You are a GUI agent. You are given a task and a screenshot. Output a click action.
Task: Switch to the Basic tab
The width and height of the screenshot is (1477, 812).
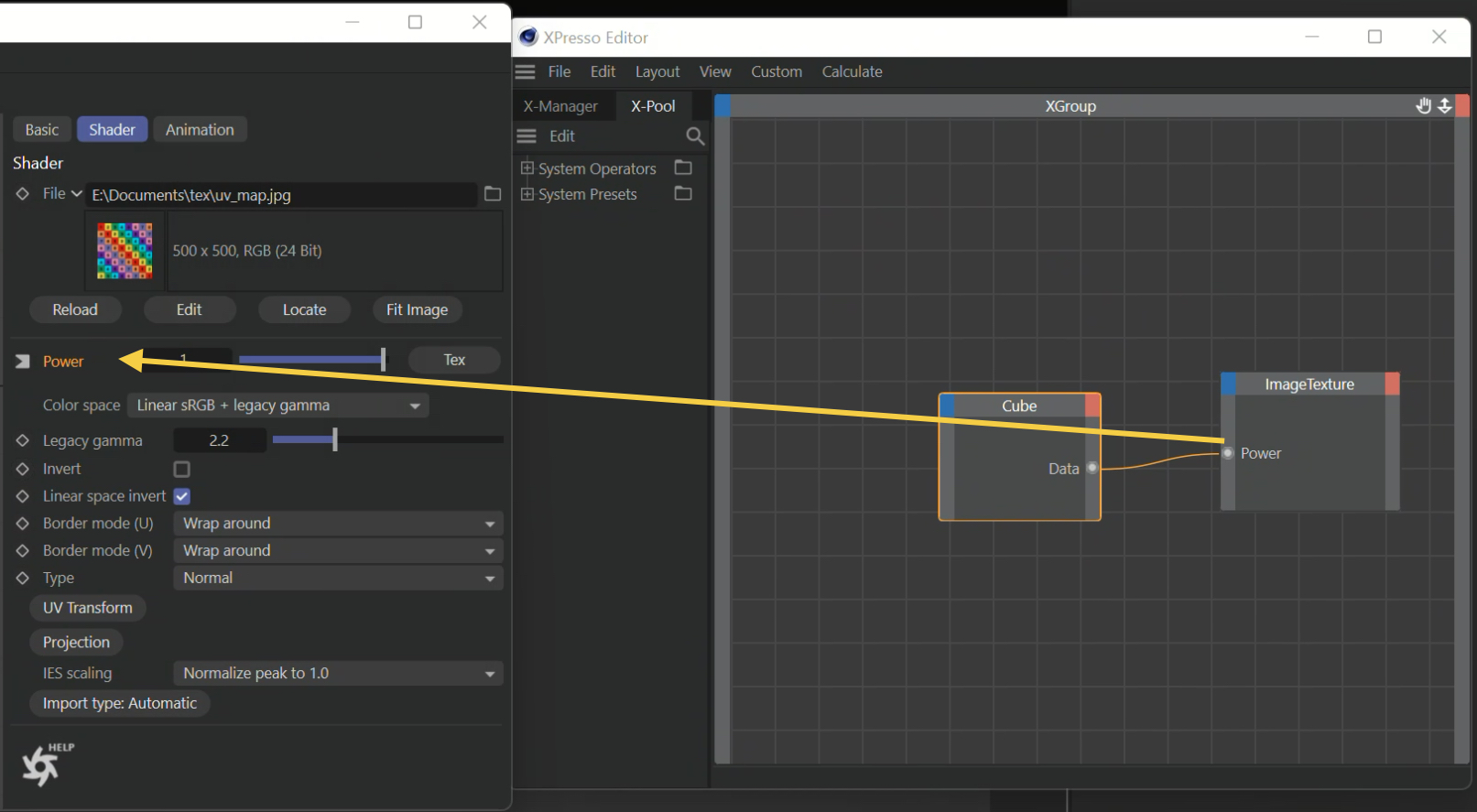42,130
